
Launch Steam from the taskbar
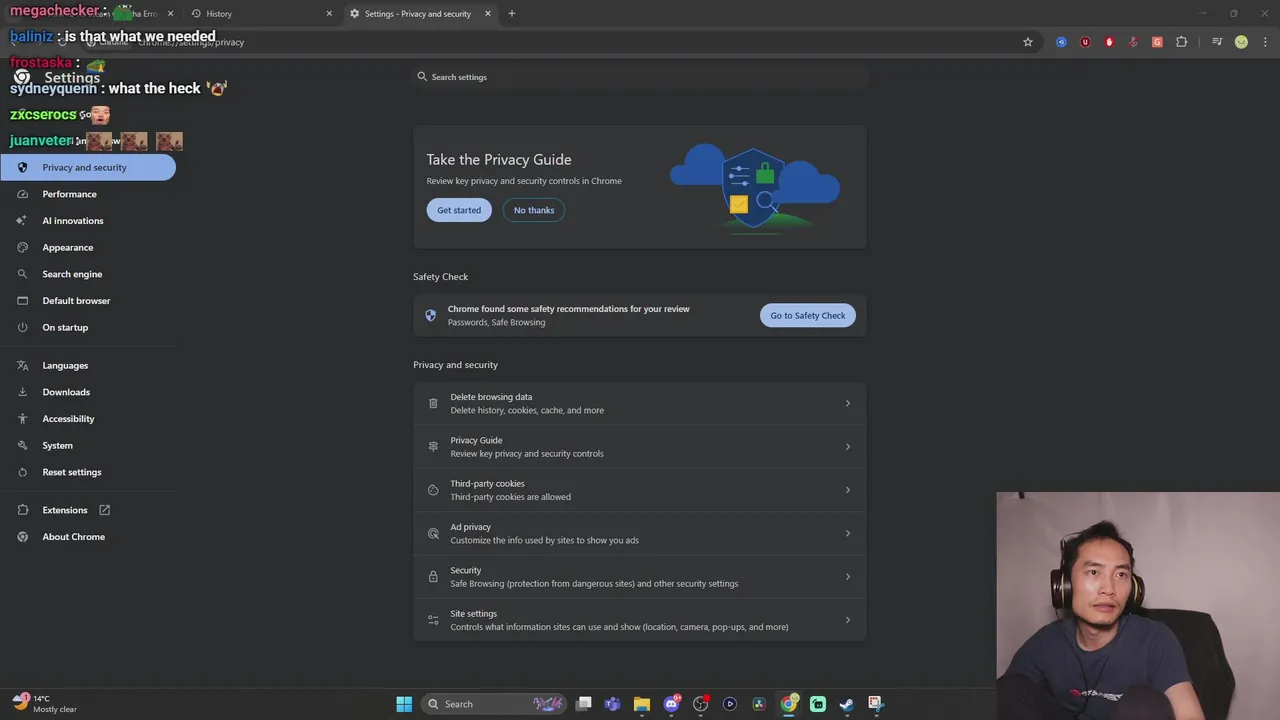pos(846,704)
